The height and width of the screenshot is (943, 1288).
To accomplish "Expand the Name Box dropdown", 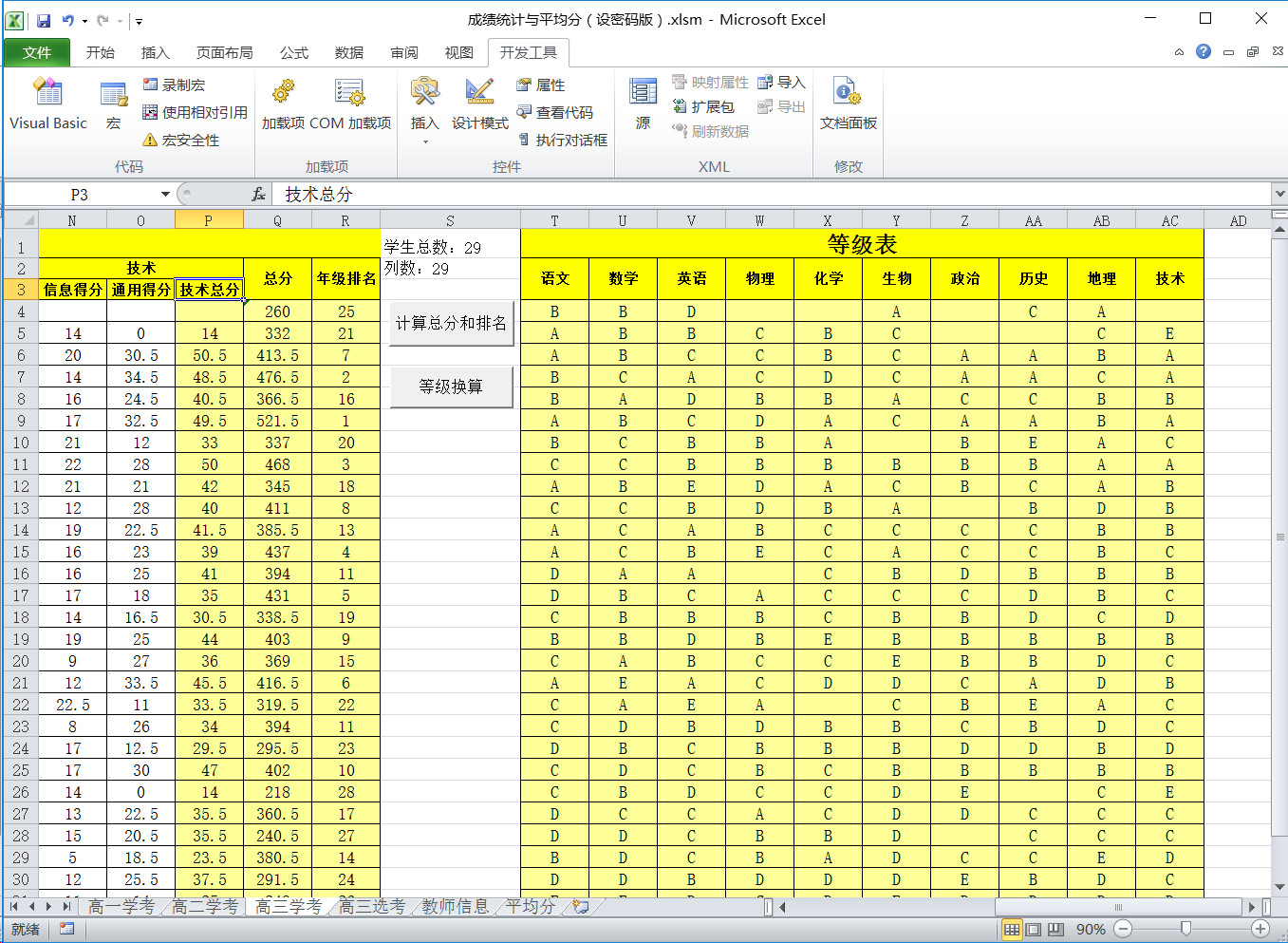I will point(165,195).
